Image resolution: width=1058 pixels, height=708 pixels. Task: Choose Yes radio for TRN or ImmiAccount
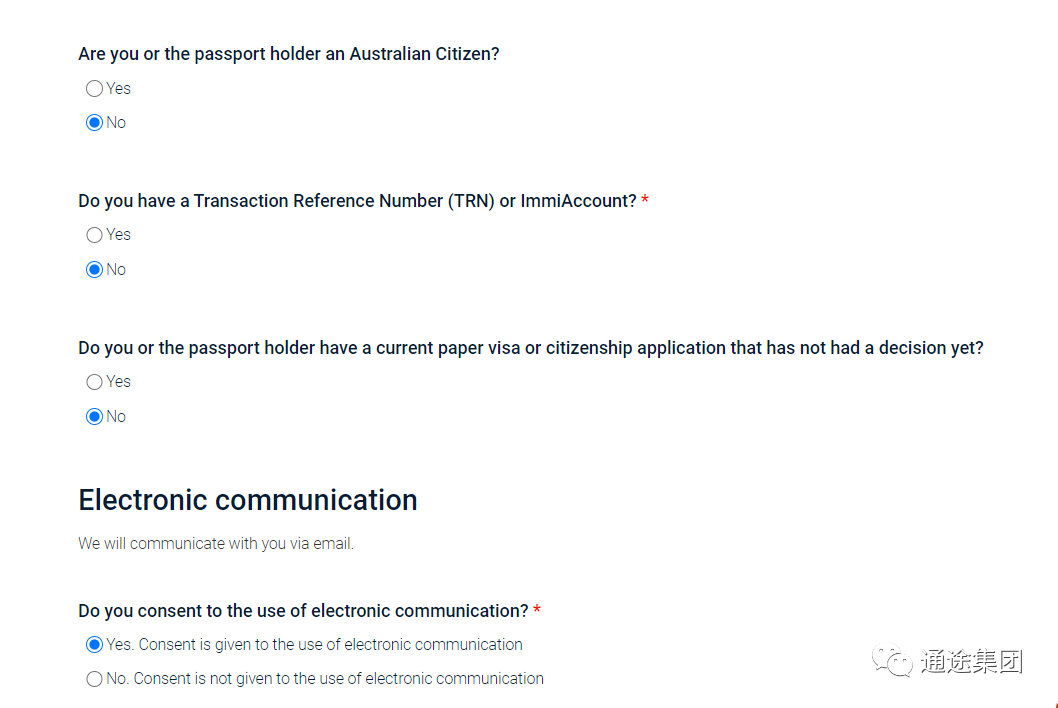[x=94, y=235]
